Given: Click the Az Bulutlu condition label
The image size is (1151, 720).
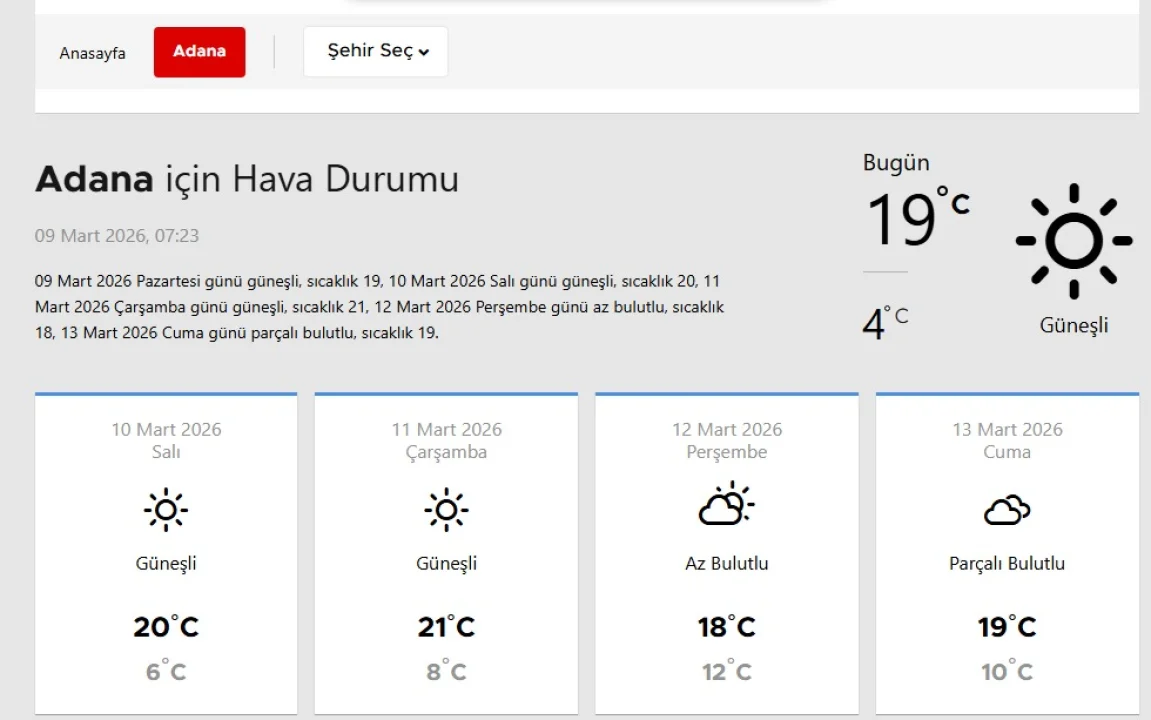Looking at the screenshot, I should point(727,564).
